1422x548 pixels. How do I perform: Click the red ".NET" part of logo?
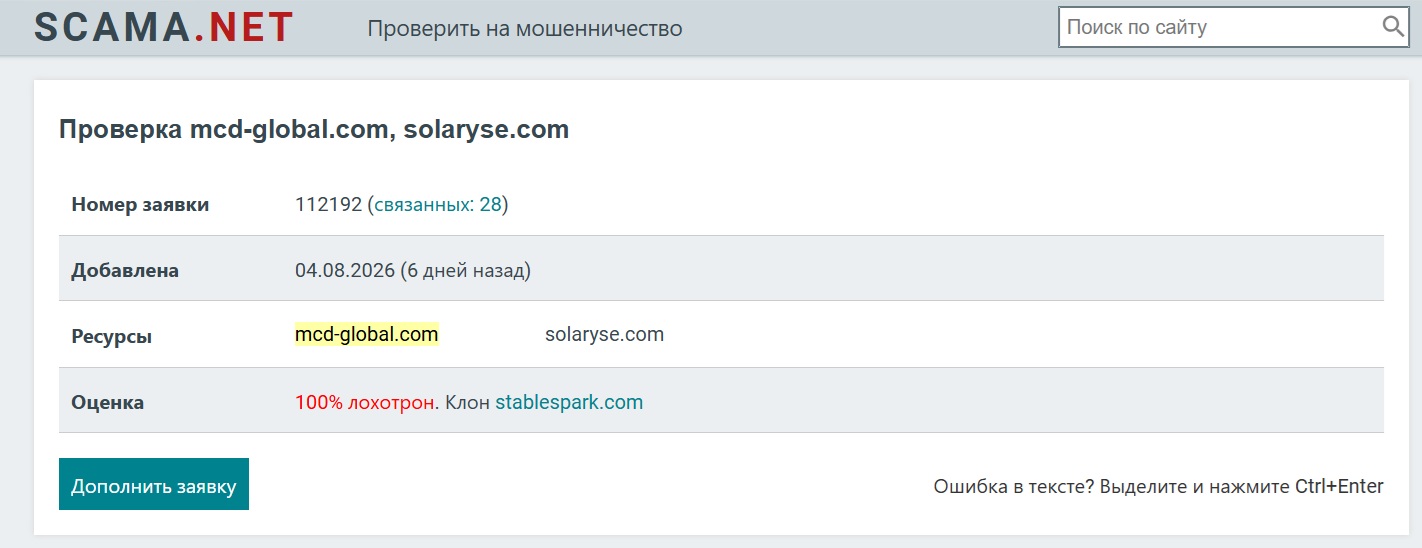tap(244, 27)
